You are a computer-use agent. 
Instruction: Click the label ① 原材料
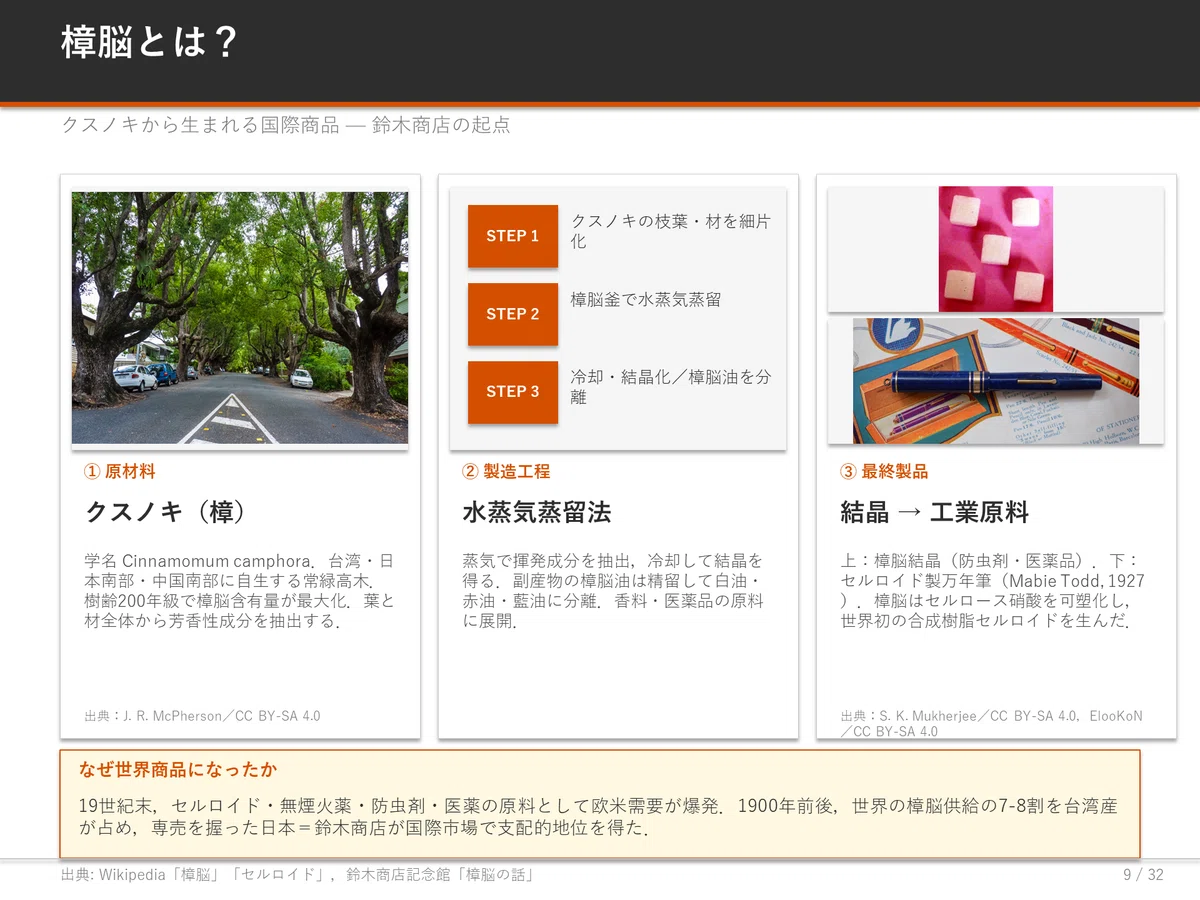120,471
